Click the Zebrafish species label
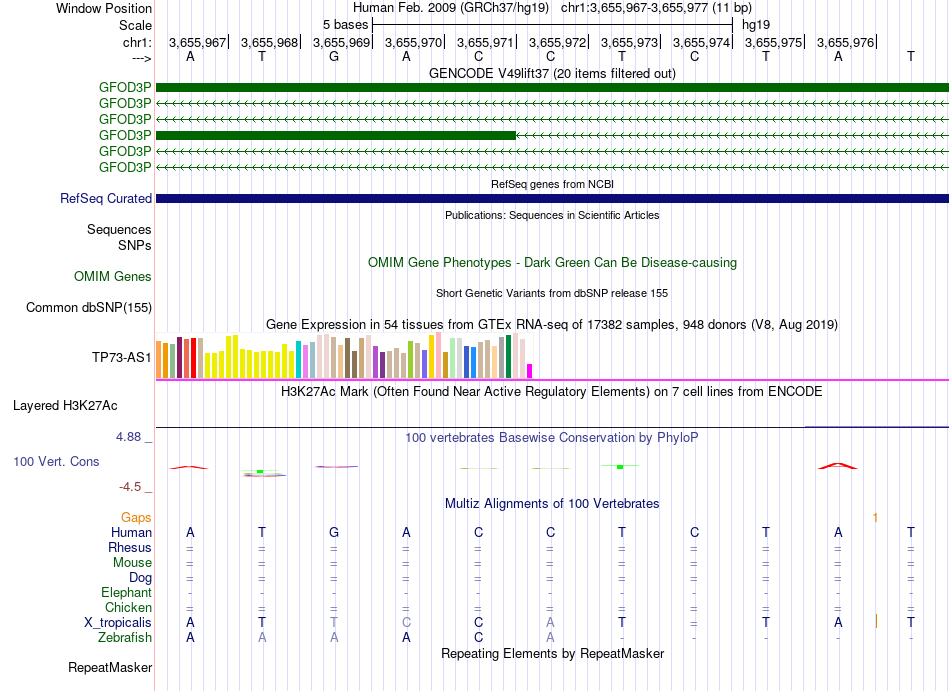 click(x=125, y=638)
